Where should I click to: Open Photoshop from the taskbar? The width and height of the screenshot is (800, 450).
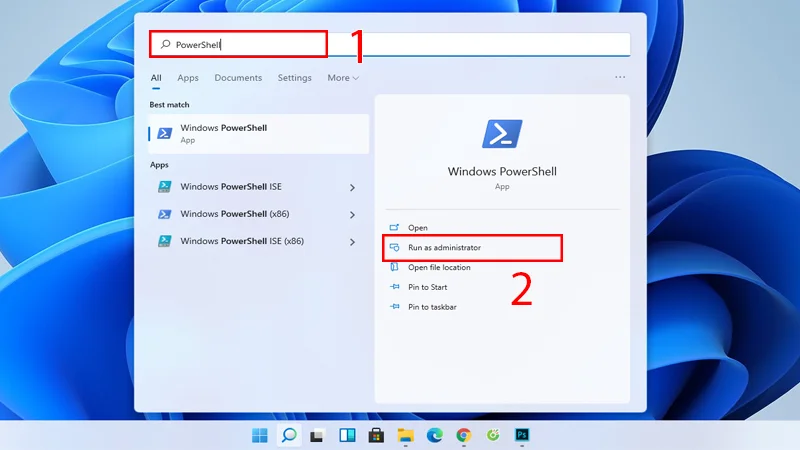click(x=522, y=435)
